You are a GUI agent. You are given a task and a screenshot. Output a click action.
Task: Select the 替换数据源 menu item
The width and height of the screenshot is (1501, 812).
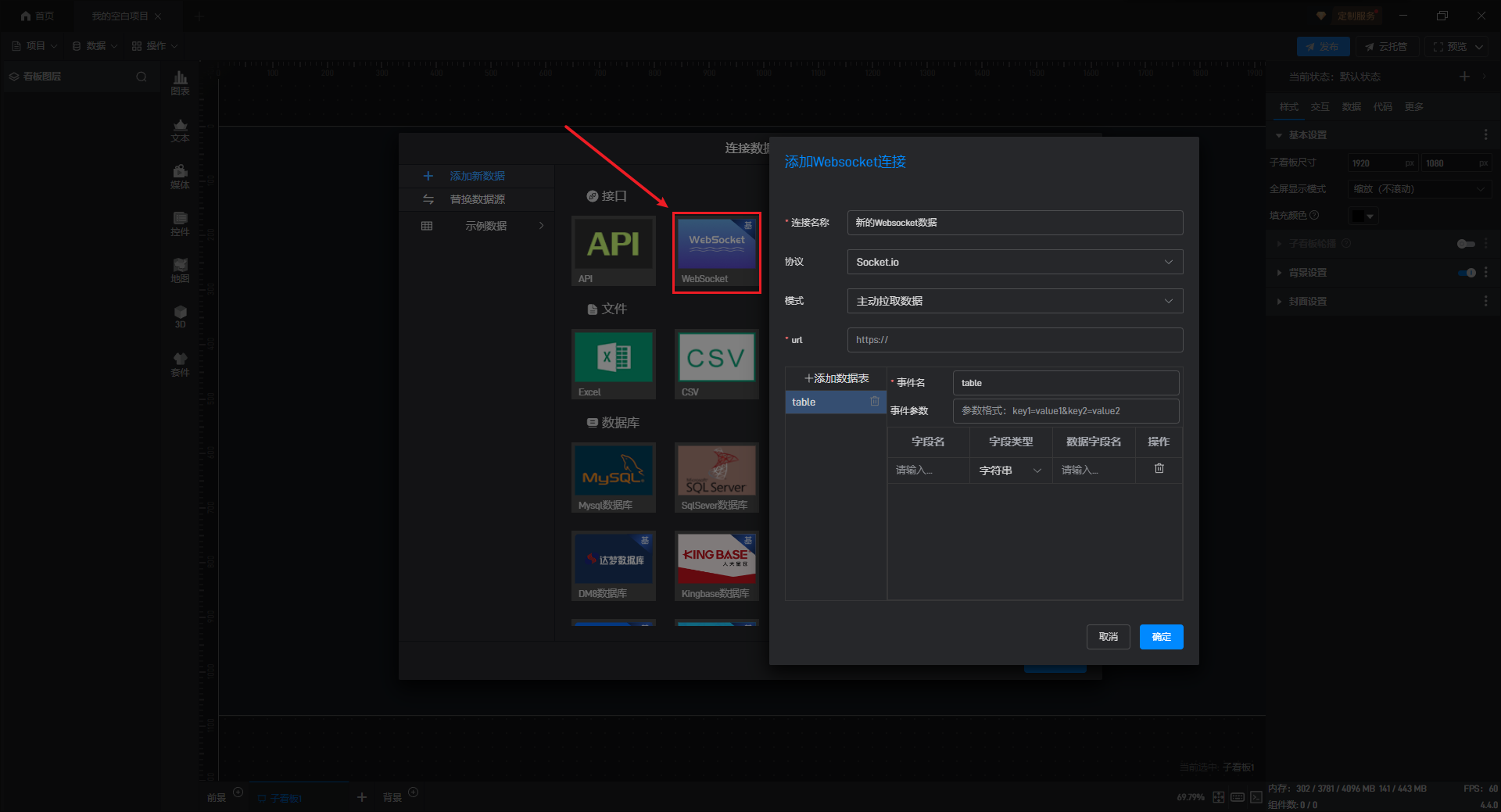click(477, 199)
